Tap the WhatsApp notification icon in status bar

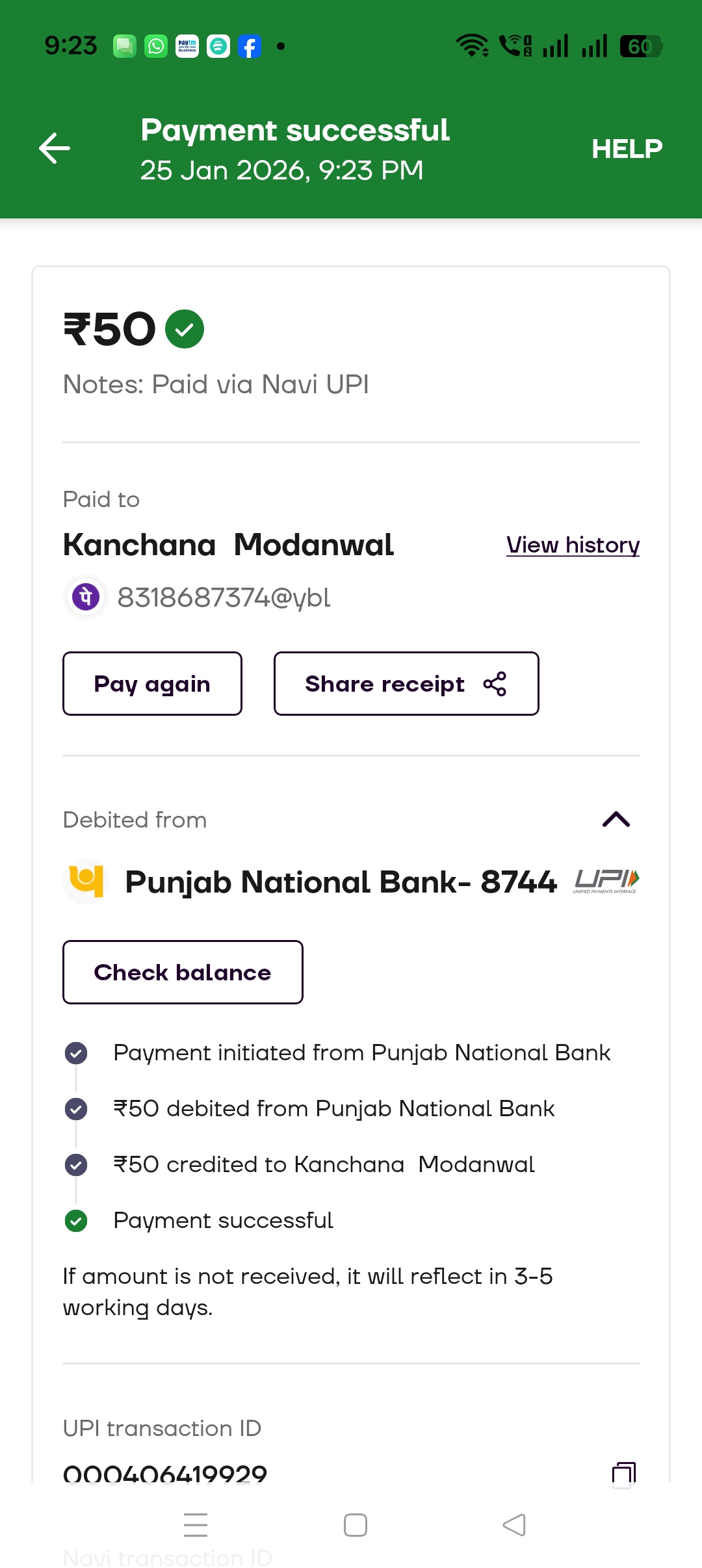click(x=156, y=46)
